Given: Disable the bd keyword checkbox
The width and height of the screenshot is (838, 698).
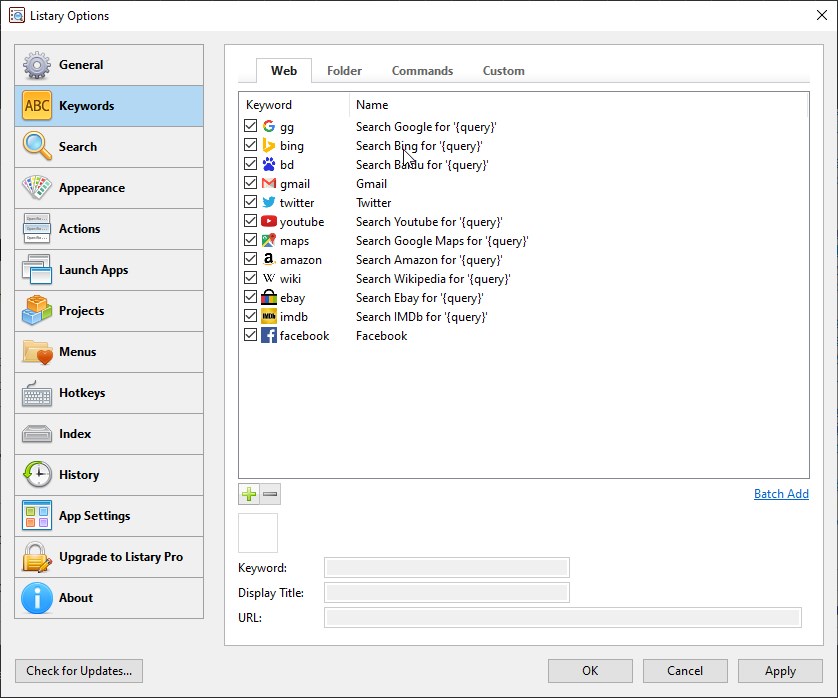Looking at the screenshot, I should [x=250, y=164].
